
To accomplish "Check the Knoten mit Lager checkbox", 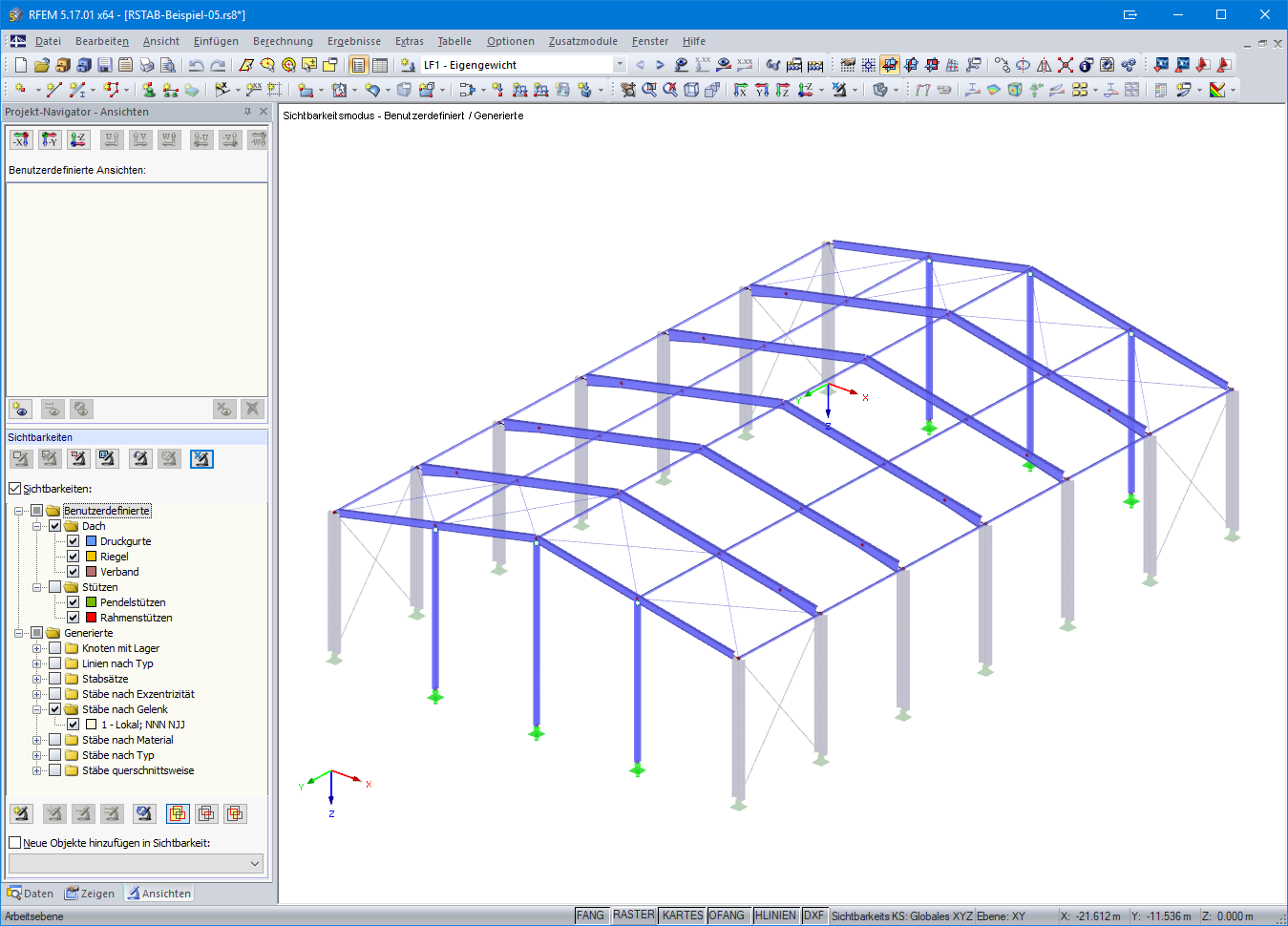I will pos(54,648).
